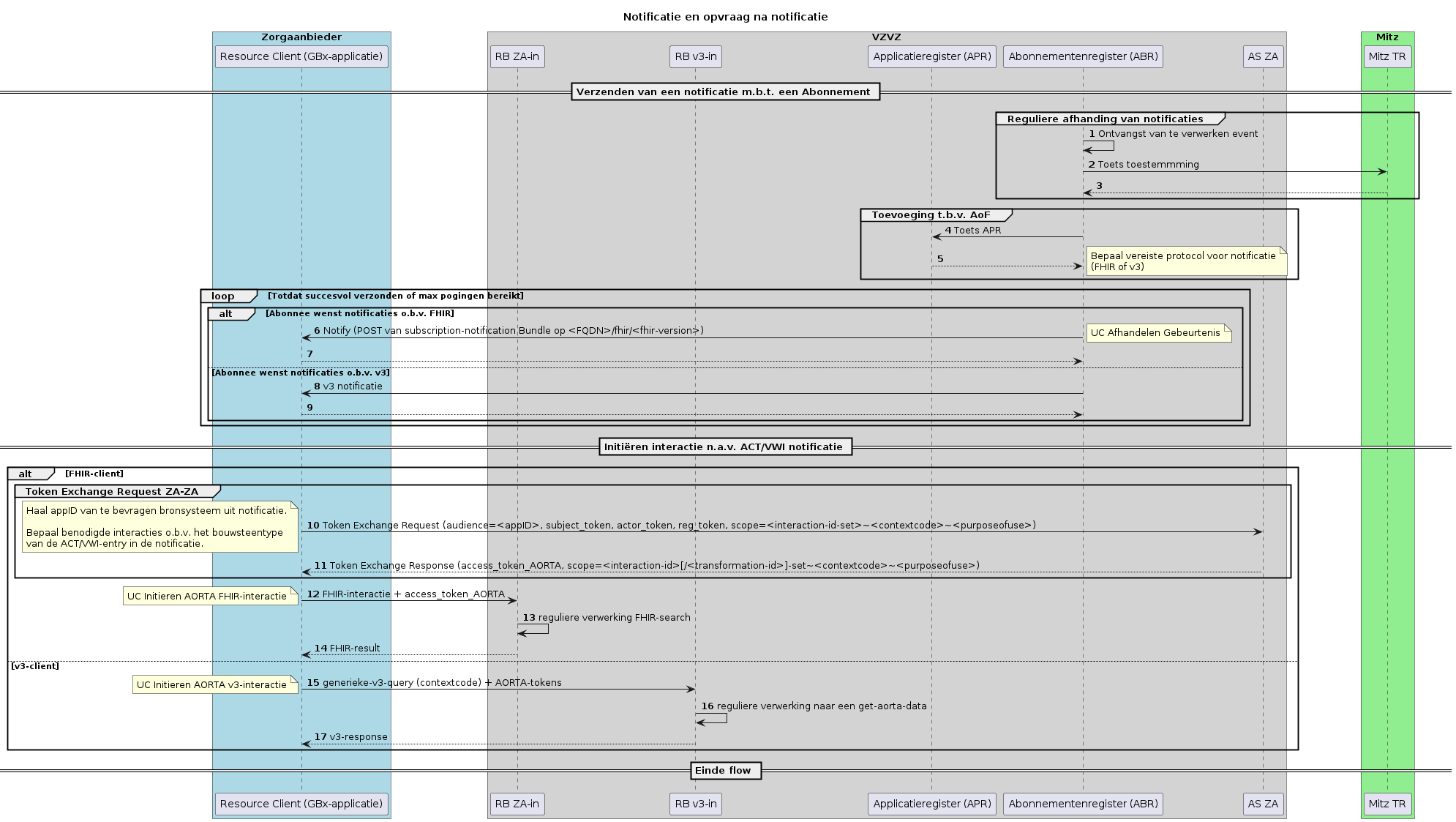Click the RB ZA-in lifeline header
Screen dimensions: 1456x822
(517, 56)
